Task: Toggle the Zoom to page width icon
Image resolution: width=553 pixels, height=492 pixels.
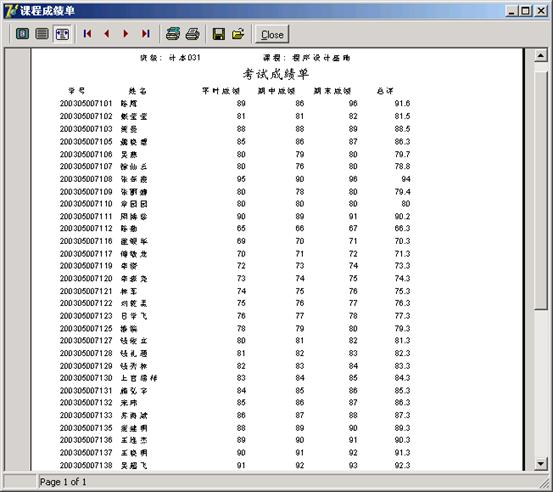Action: pos(62,34)
